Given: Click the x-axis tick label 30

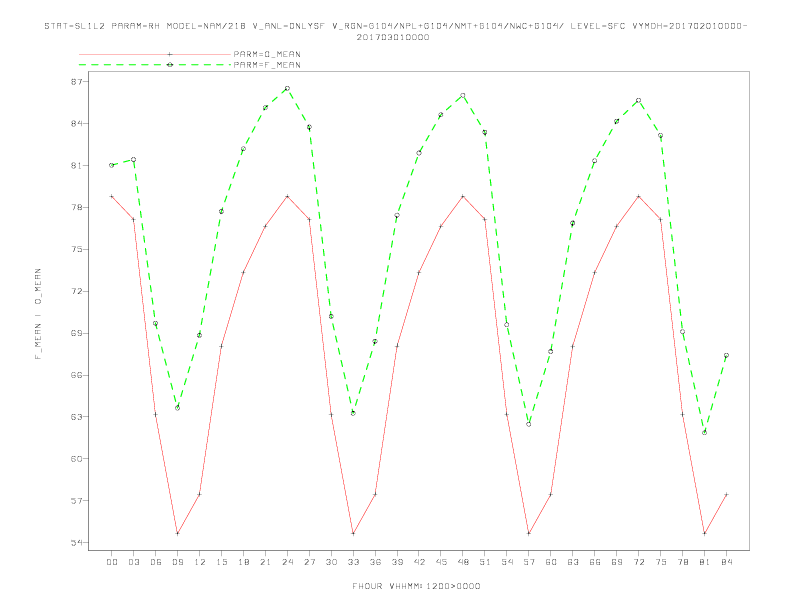Looking at the screenshot, I should pos(331,562).
